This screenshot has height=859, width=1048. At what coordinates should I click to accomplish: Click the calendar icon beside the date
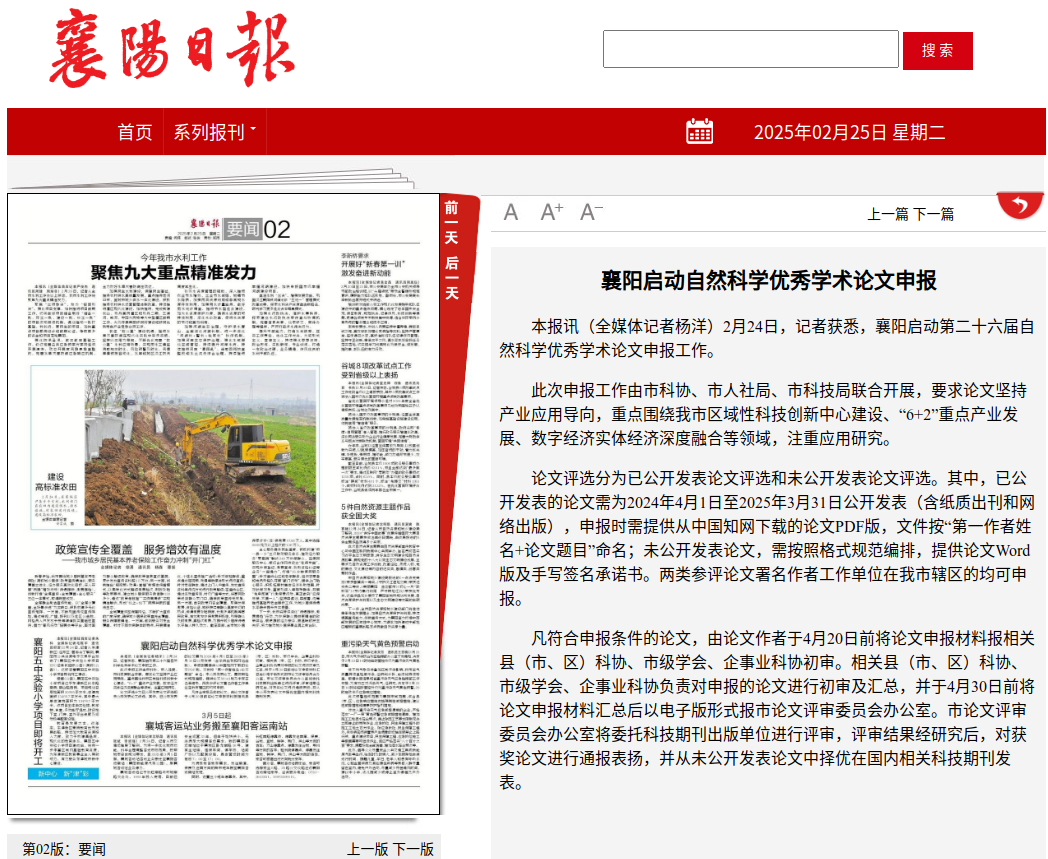coord(699,131)
